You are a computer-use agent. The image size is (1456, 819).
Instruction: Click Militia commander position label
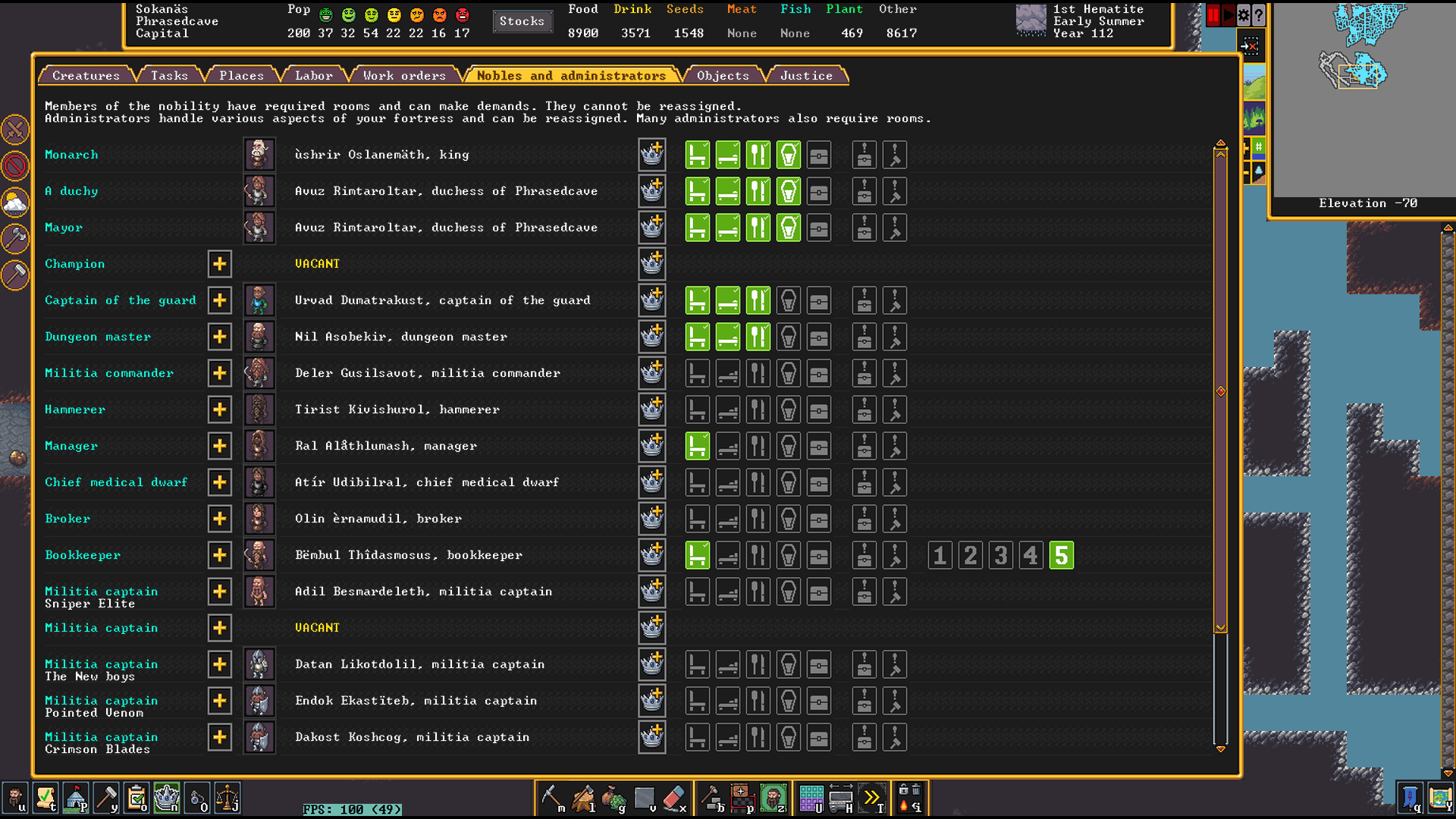109,373
